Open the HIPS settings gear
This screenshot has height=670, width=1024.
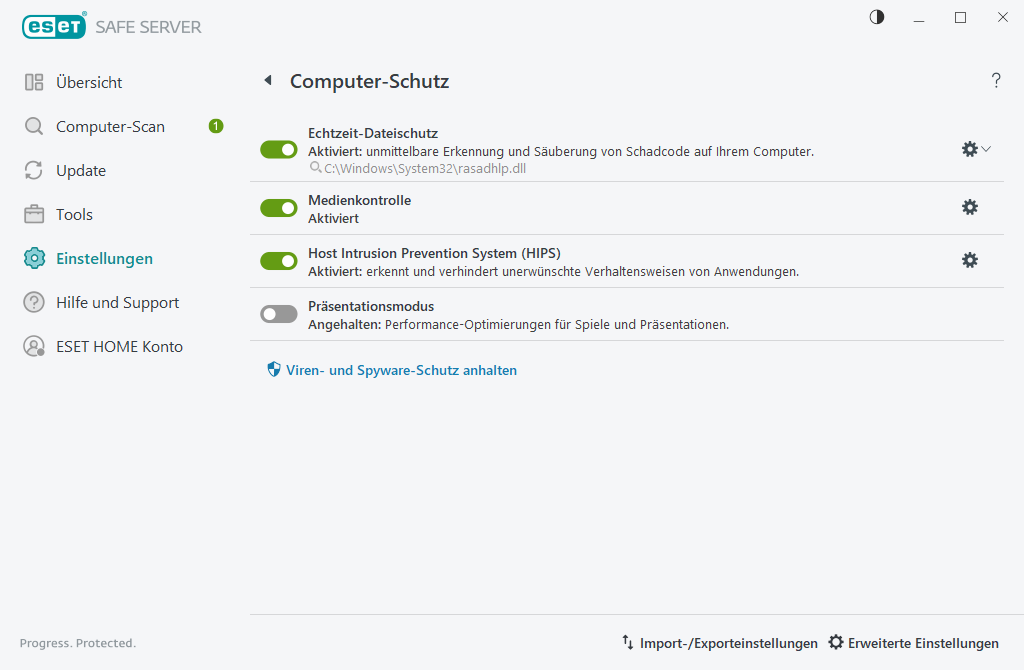tap(969, 260)
